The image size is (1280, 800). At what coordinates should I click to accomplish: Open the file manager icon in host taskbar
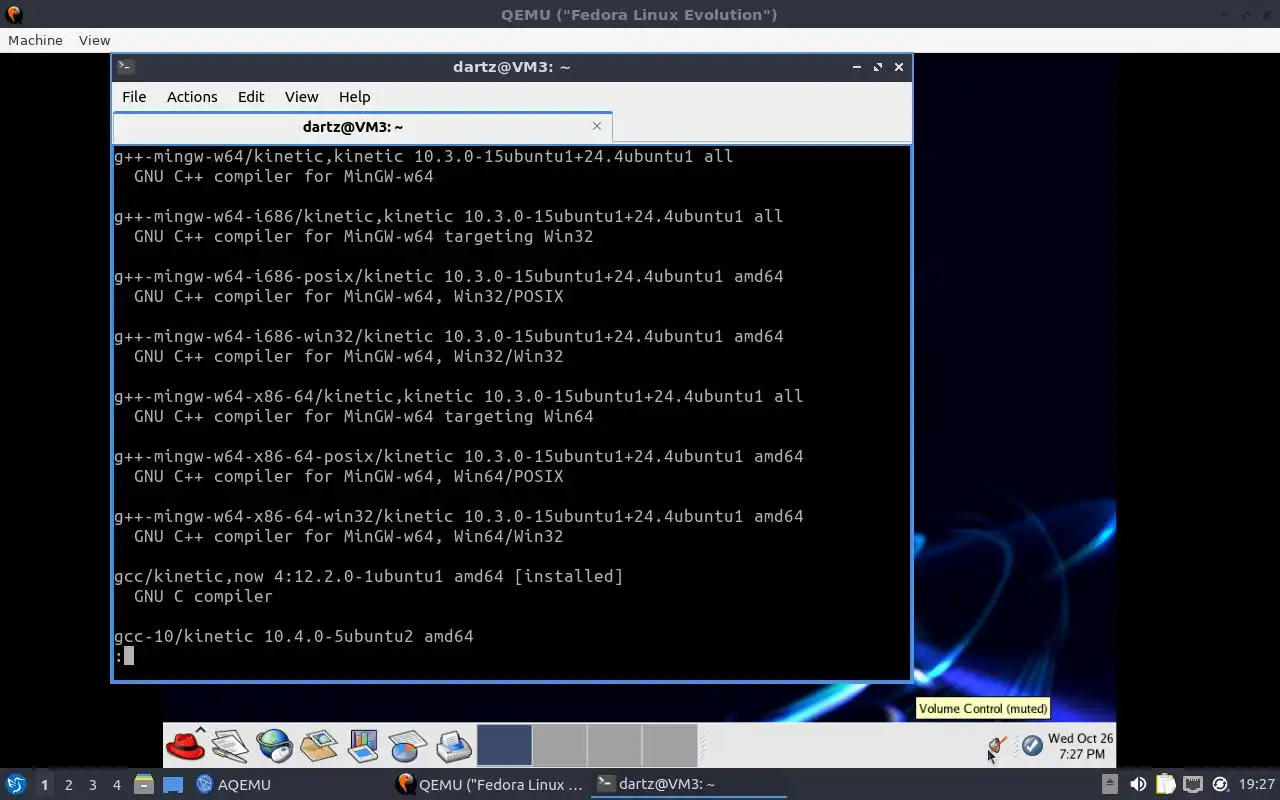143,784
